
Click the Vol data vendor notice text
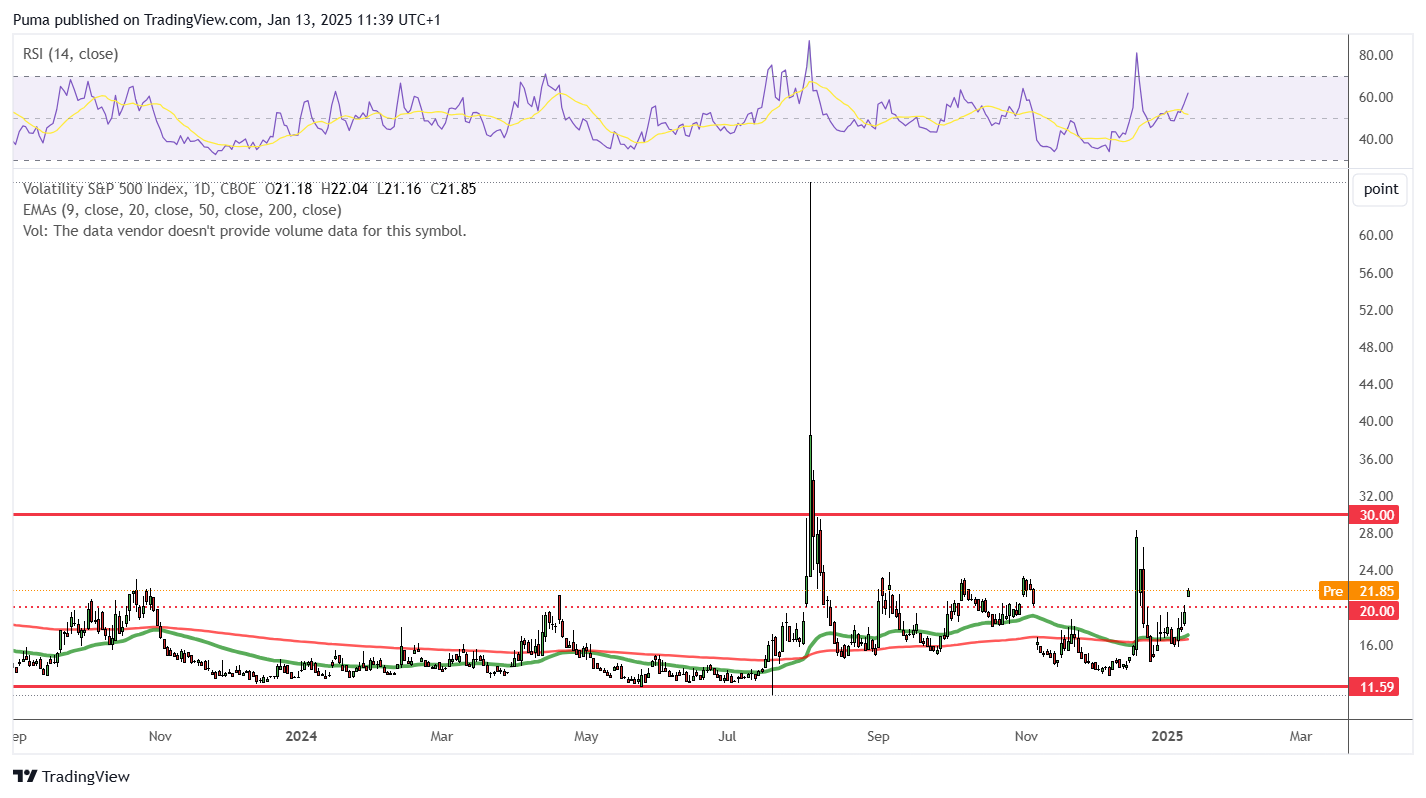(x=244, y=231)
